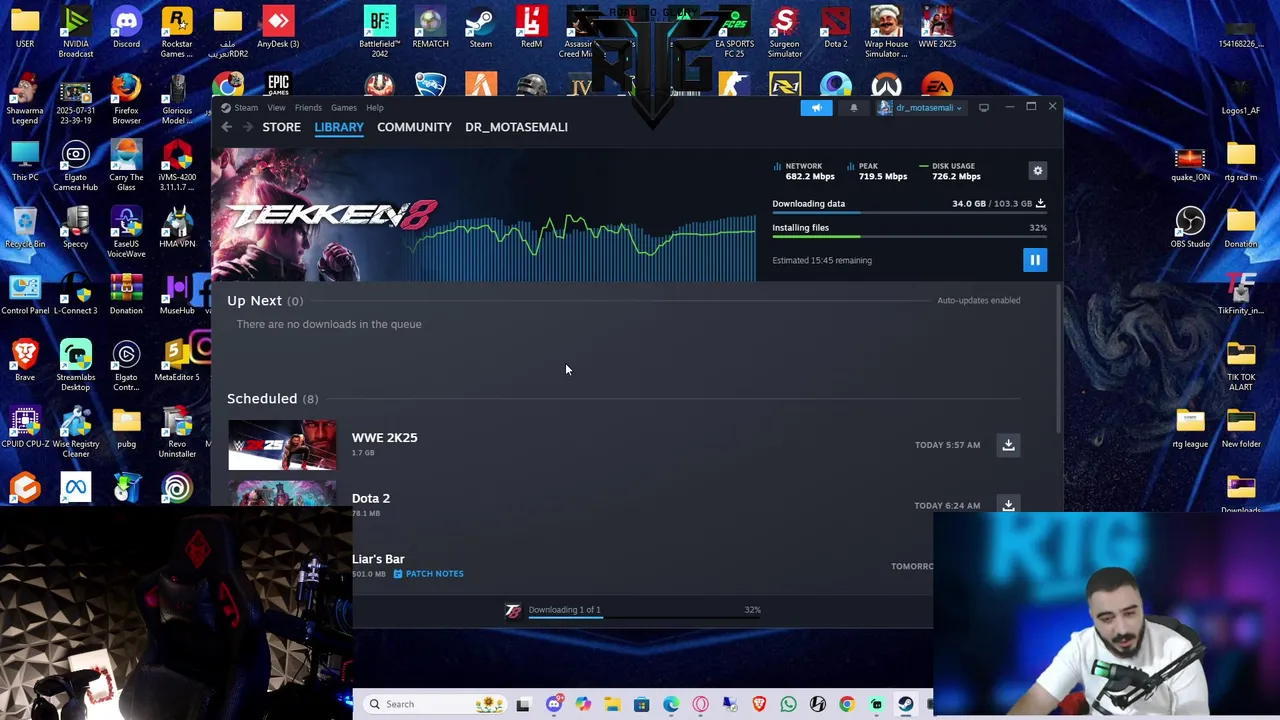Click the Installing files progress bar

[x=909, y=237]
